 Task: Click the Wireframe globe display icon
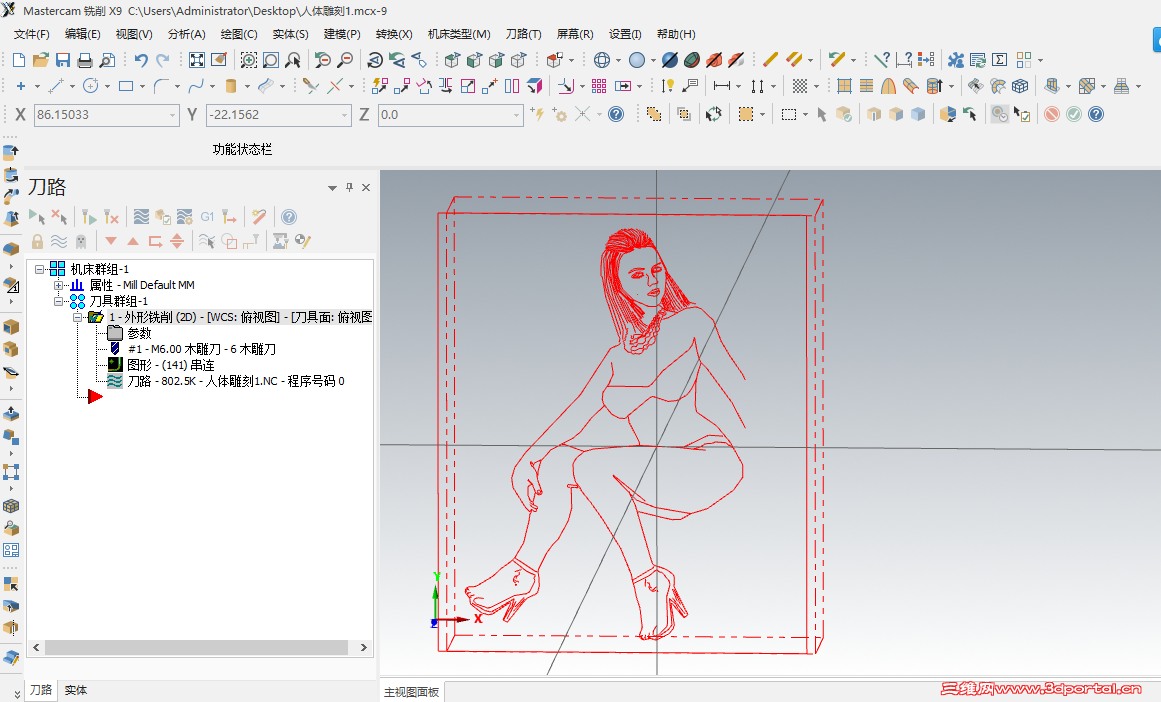(x=602, y=60)
